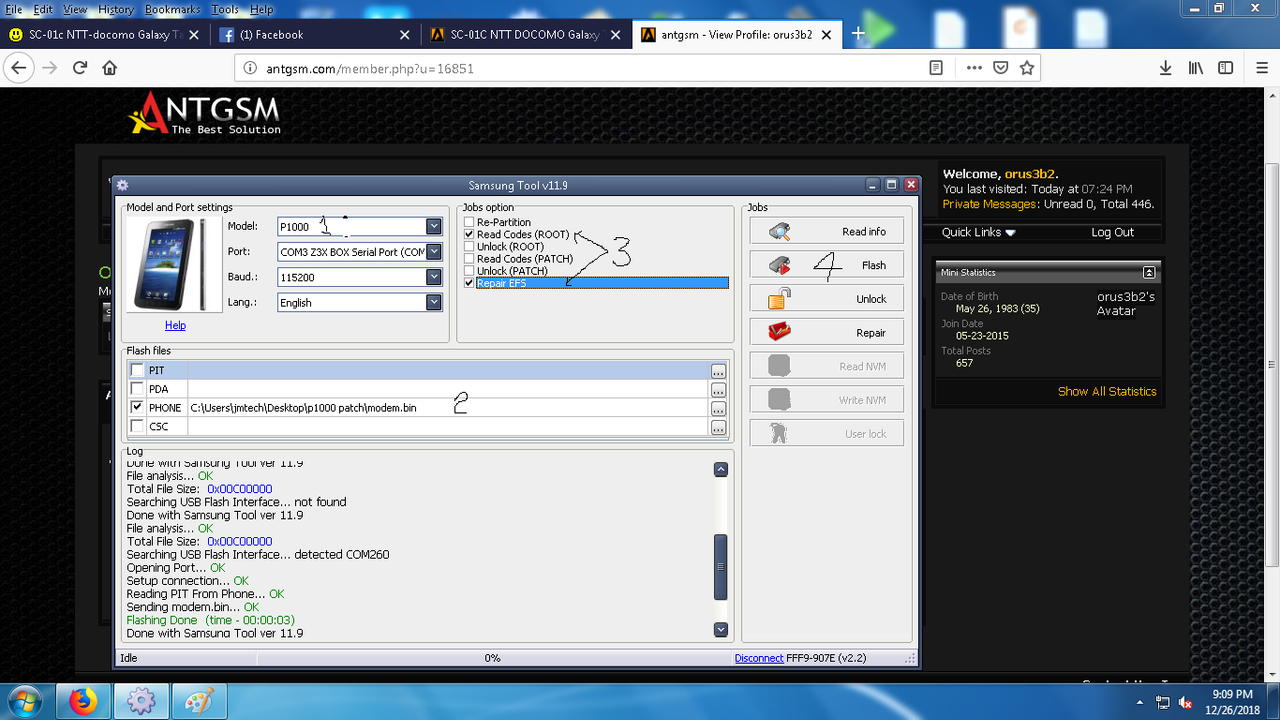
Task: Click the Samsung Tool title bar gear icon
Action: (123, 185)
